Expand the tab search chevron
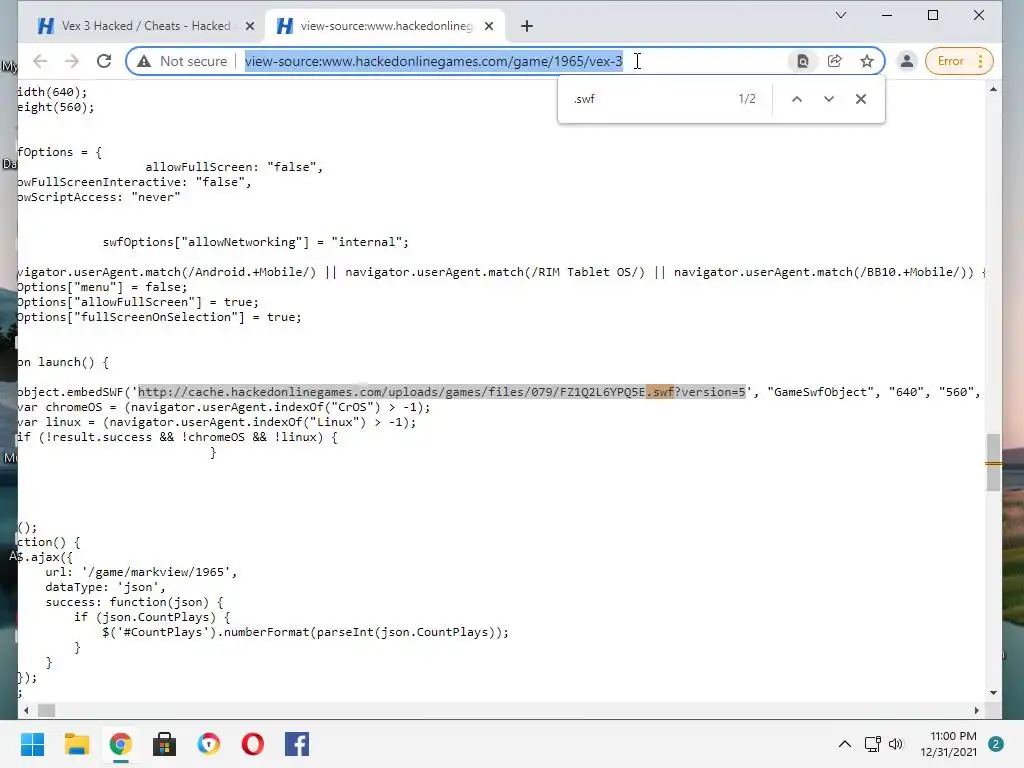The width and height of the screenshot is (1024, 768). (841, 15)
